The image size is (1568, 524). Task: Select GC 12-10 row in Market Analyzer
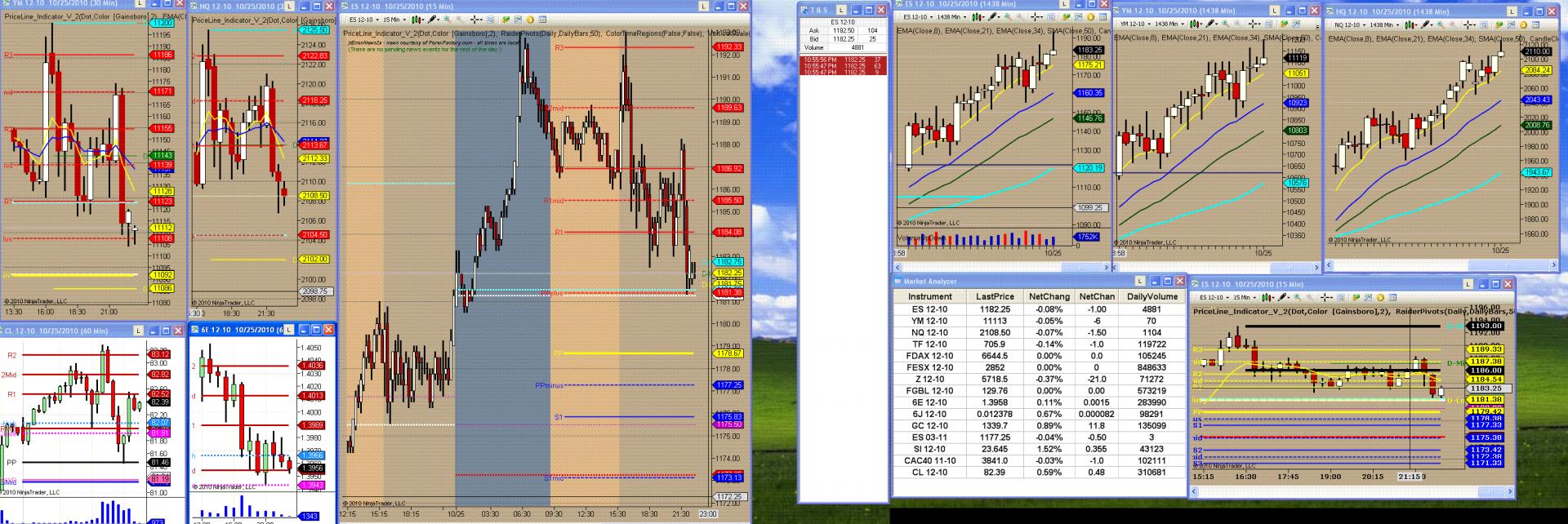(x=1039, y=425)
